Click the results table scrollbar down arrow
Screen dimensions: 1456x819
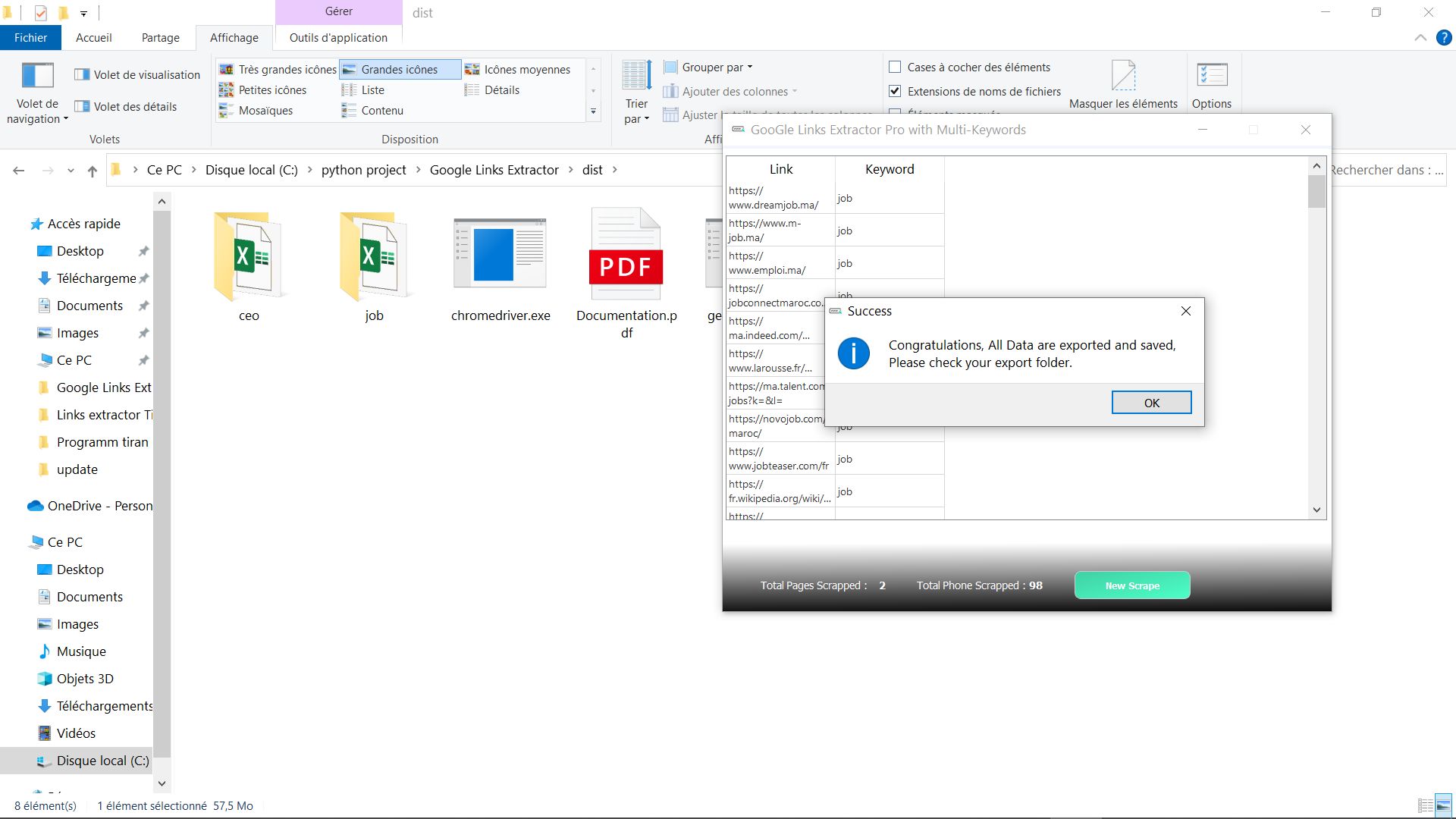[x=1316, y=510]
